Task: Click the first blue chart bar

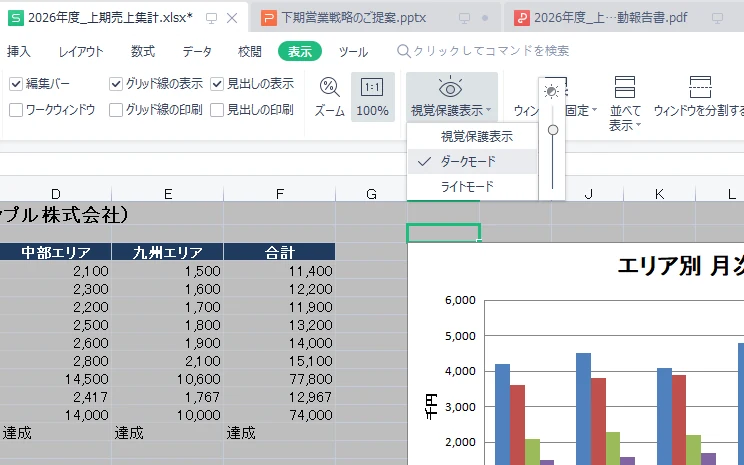Action: click(x=502, y=414)
